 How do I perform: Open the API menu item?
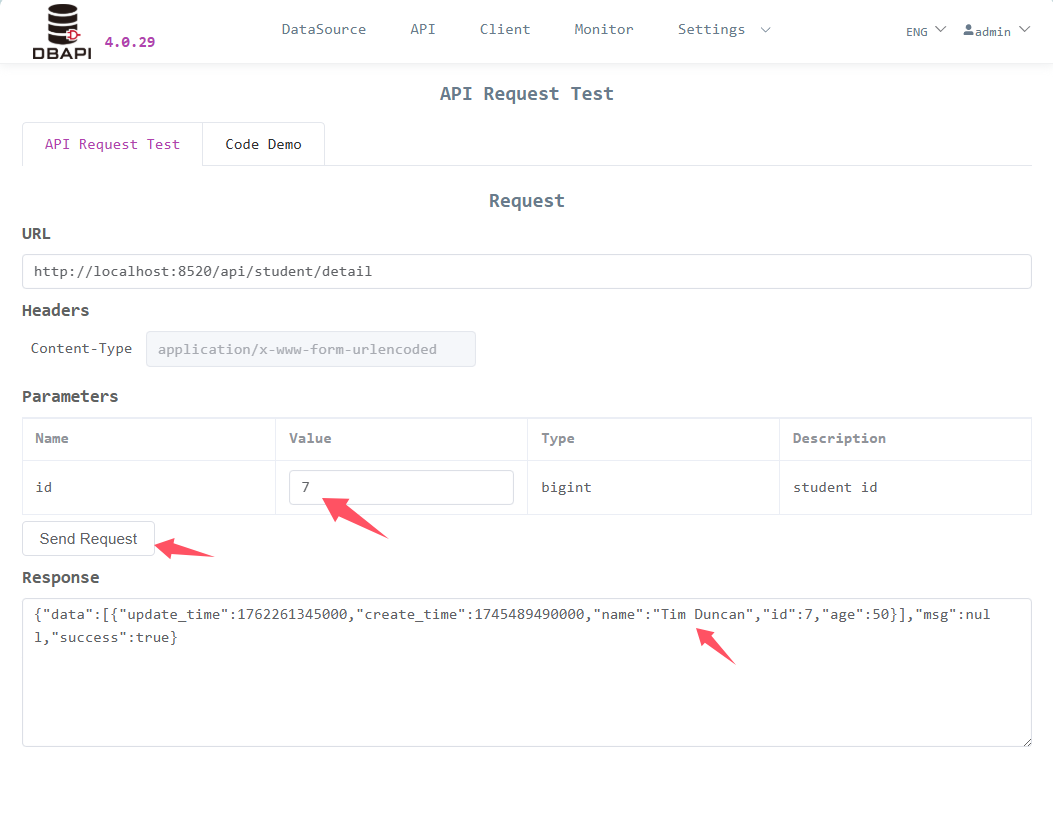423,29
